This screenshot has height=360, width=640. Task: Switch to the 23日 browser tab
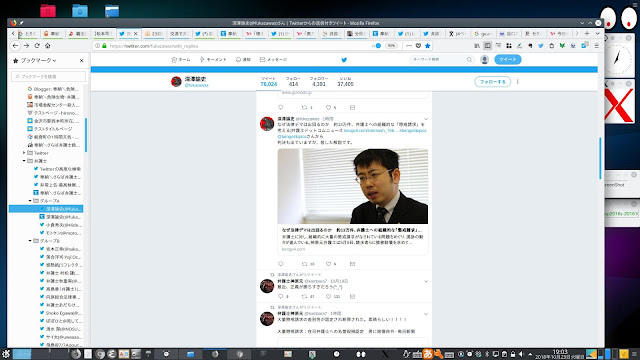point(154,33)
